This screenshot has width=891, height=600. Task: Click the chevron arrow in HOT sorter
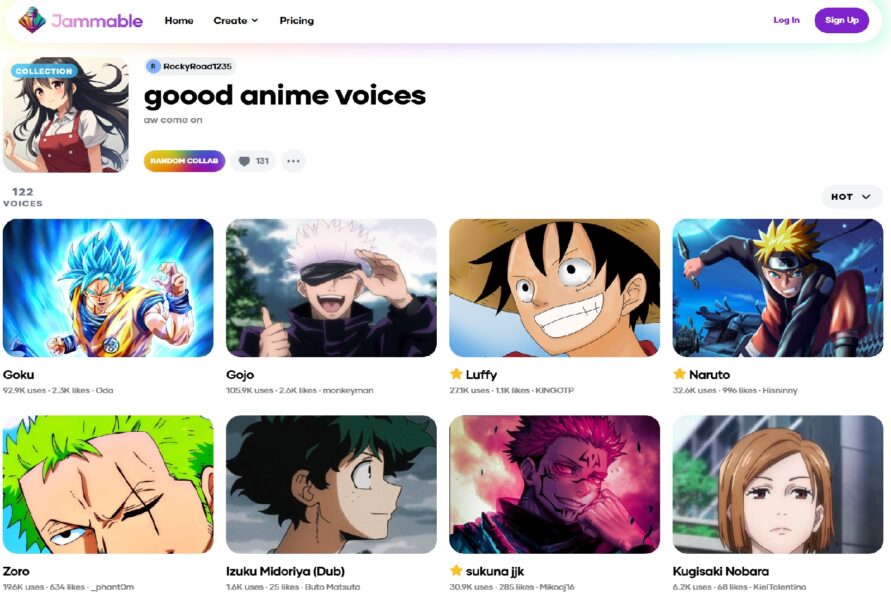click(x=866, y=197)
